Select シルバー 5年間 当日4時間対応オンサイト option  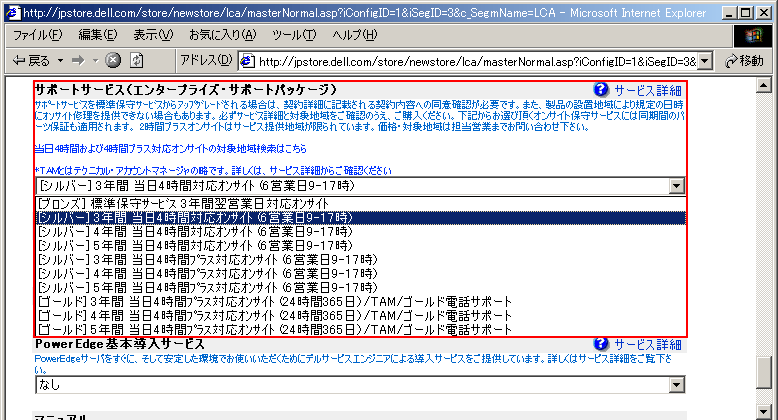361,245
